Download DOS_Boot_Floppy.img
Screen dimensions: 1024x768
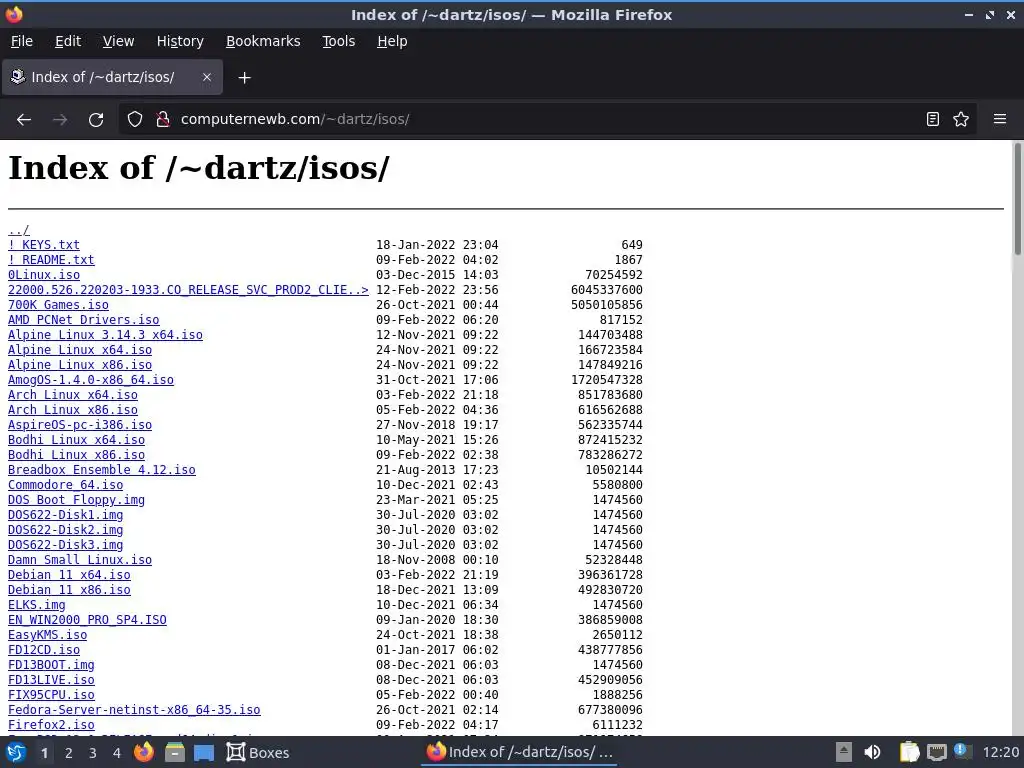76,500
